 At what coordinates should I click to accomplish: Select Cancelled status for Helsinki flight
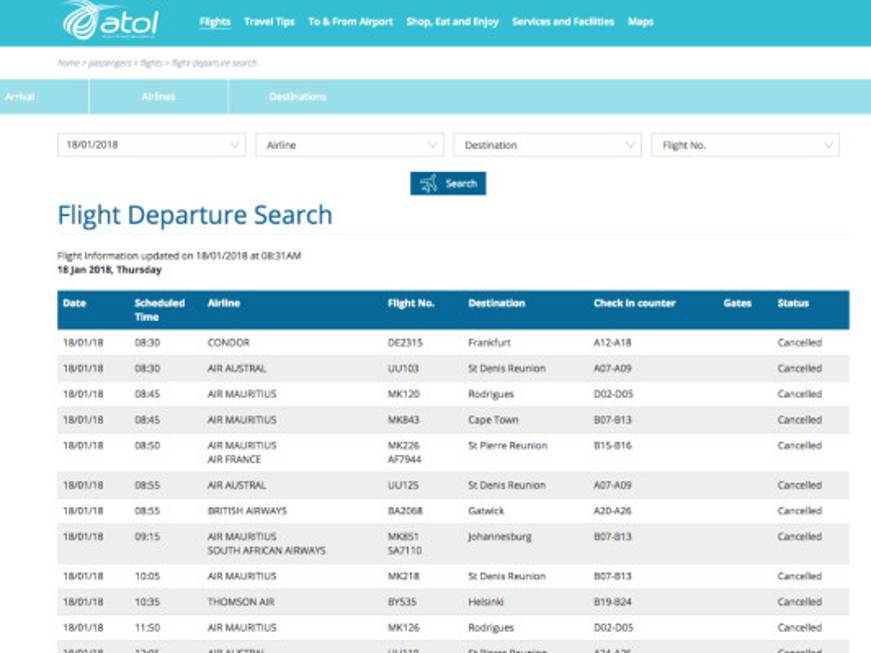click(799, 602)
